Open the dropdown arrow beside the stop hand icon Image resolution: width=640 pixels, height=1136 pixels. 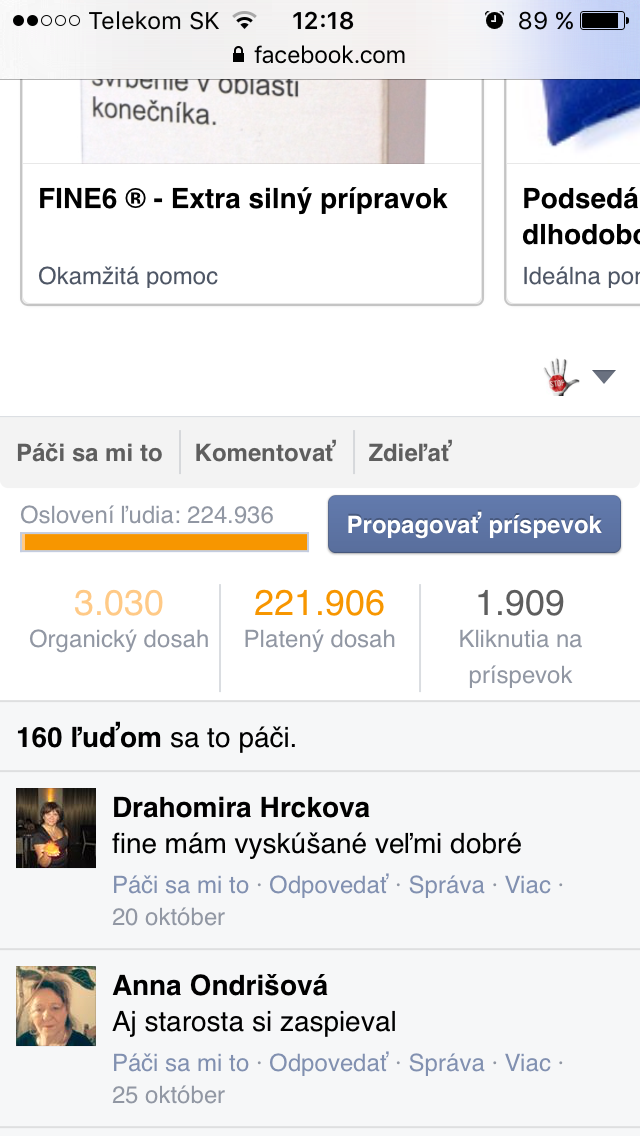click(x=604, y=377)
